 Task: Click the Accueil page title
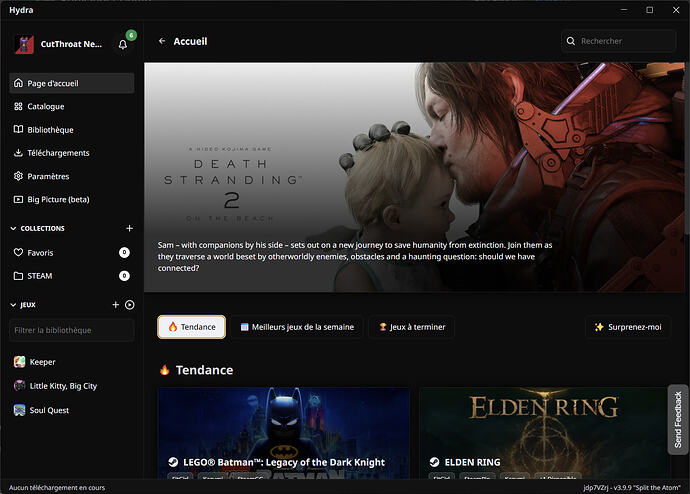click(x=190, y=41)
